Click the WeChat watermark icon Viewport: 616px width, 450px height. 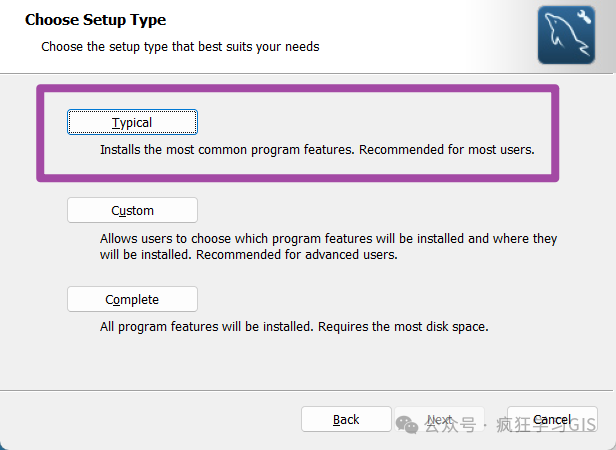[407, 424]
